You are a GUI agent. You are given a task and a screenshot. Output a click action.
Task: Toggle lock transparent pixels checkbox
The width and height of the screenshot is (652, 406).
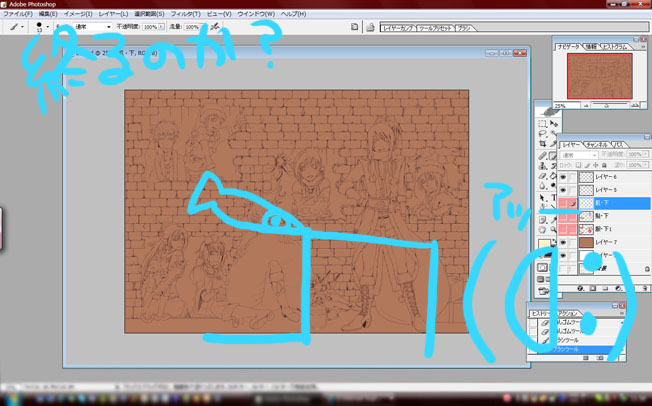(x=579, y=165)
